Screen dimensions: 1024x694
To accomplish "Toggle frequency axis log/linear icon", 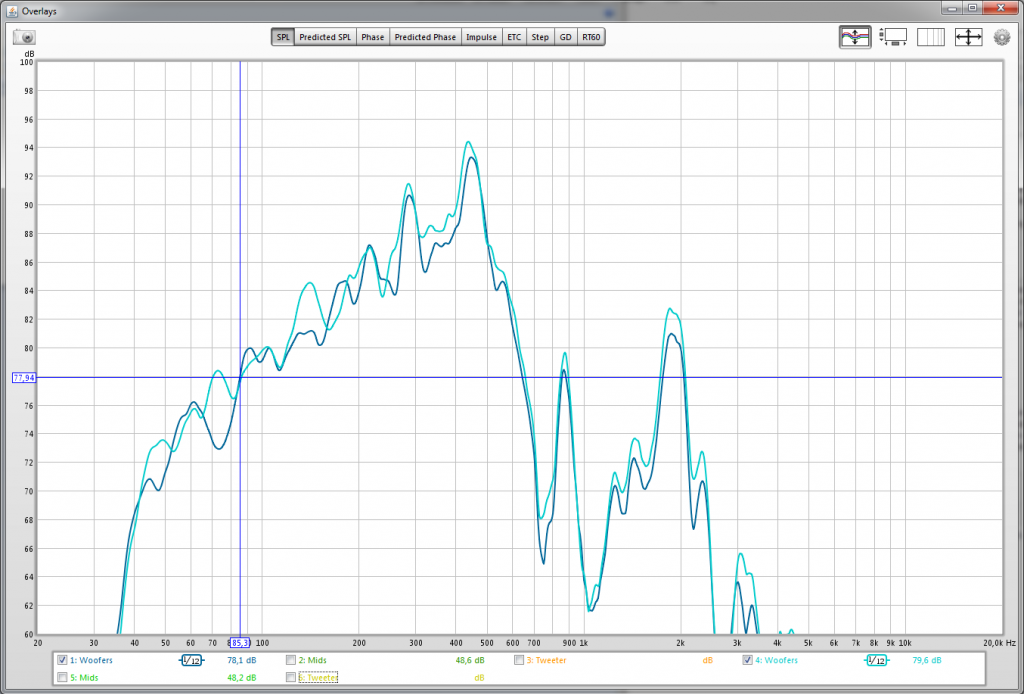I will pos(931,37).
